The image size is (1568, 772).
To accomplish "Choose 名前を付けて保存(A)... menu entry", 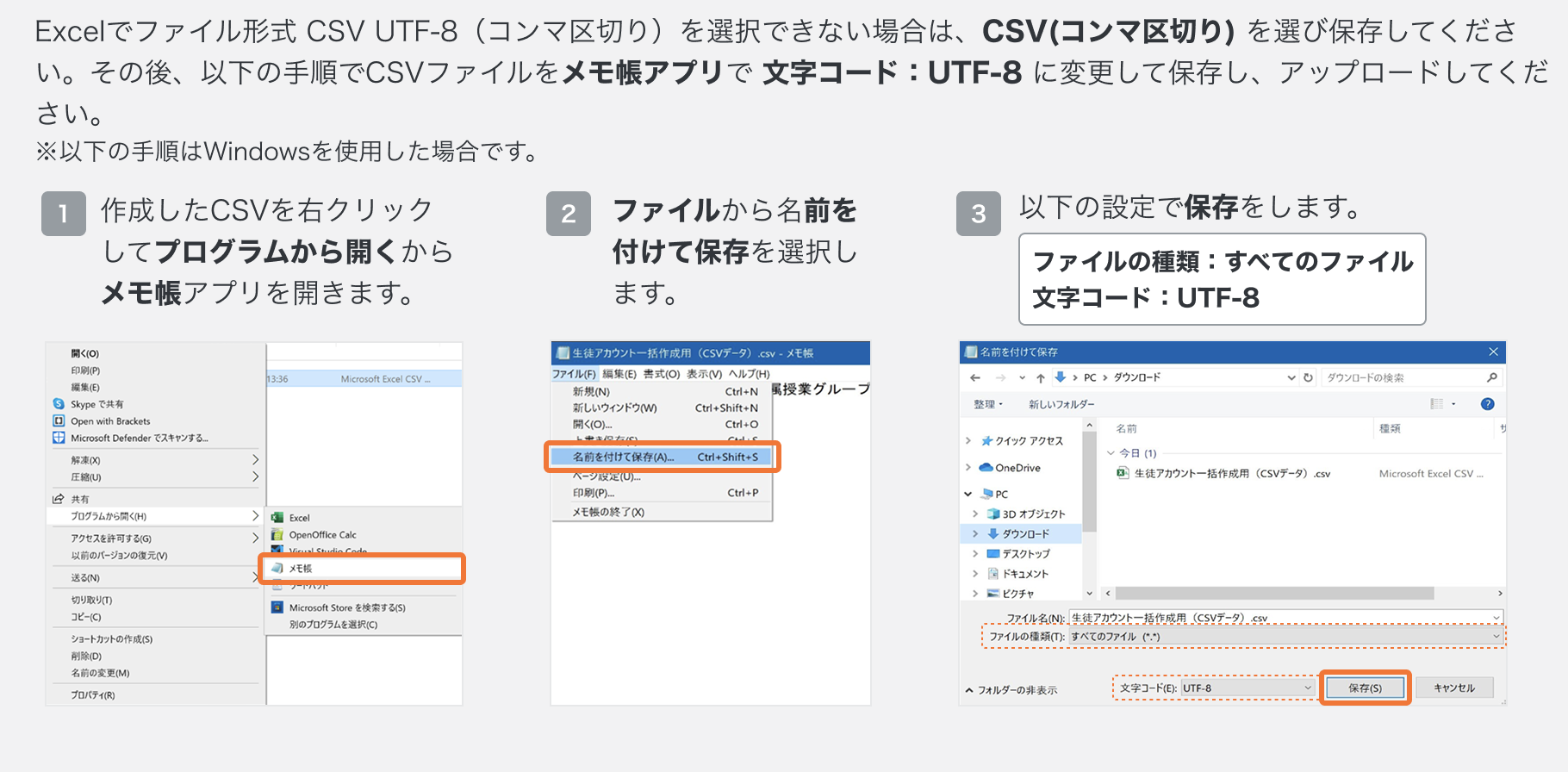I will tap(662, 457).
